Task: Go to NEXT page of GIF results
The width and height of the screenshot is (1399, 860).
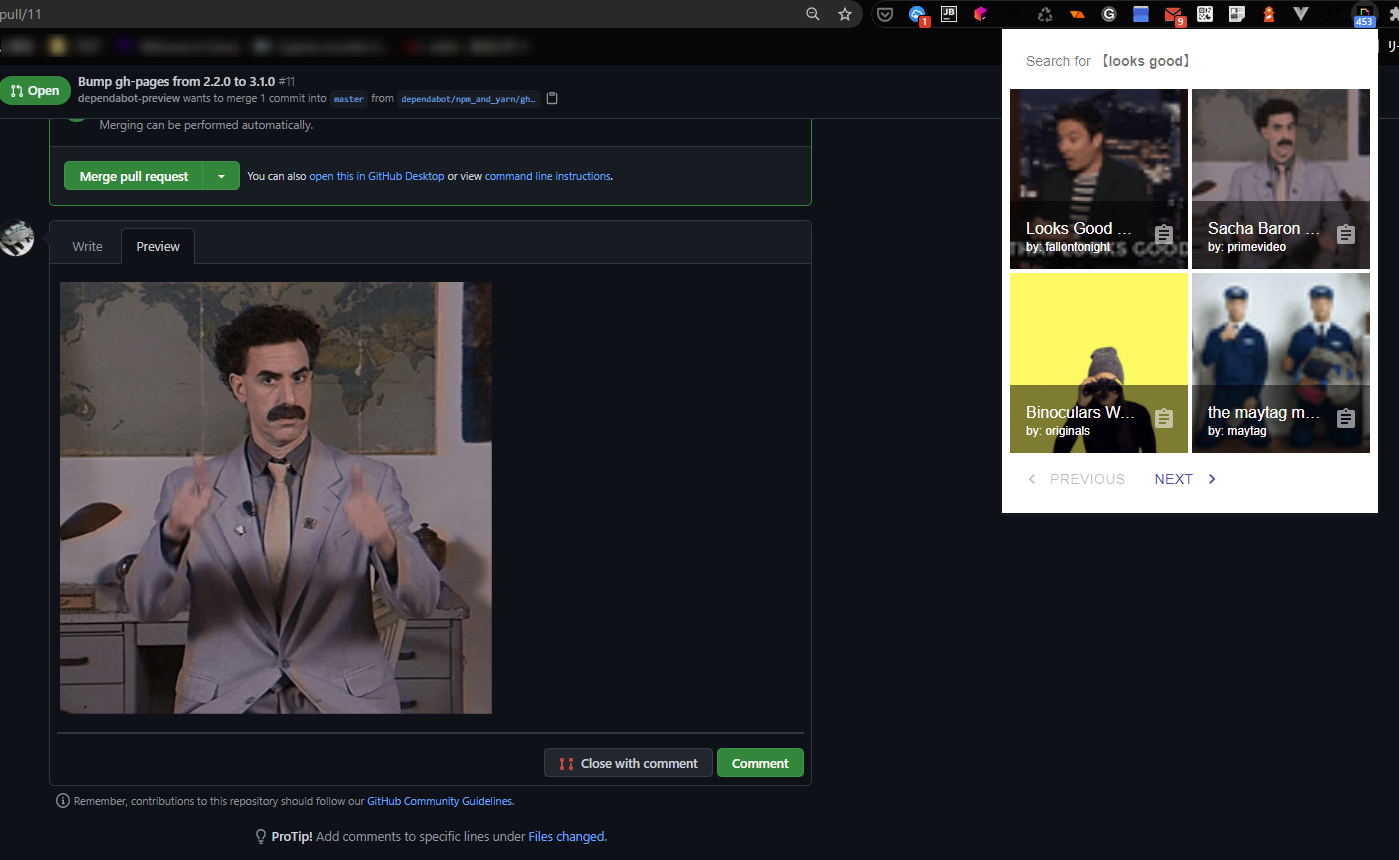Action: pos(1185,479)
